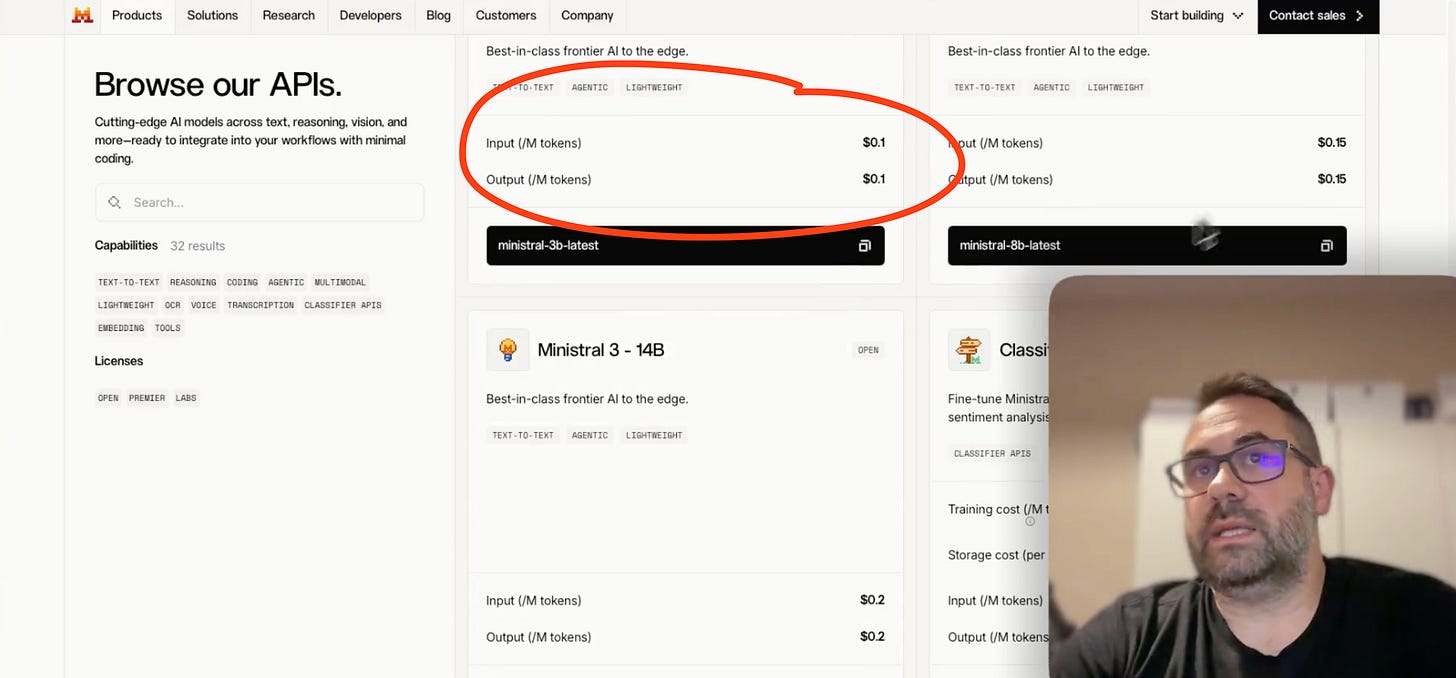1456x678 pixels.
Task: Click the Classifier signpost icon
Action: [969, 350]
